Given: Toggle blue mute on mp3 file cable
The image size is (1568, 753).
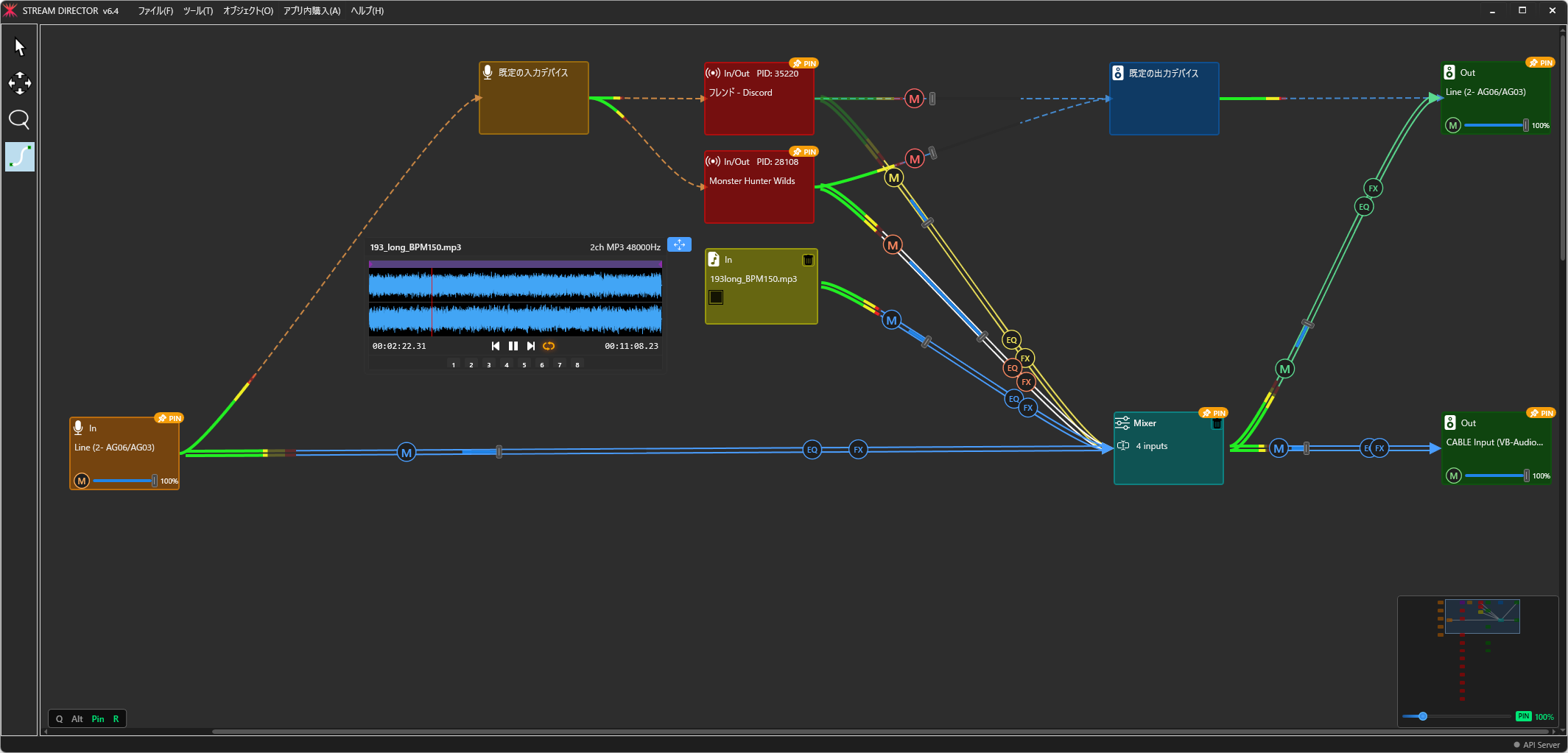Looking at the screenshot, I should (x=891, y=320).
